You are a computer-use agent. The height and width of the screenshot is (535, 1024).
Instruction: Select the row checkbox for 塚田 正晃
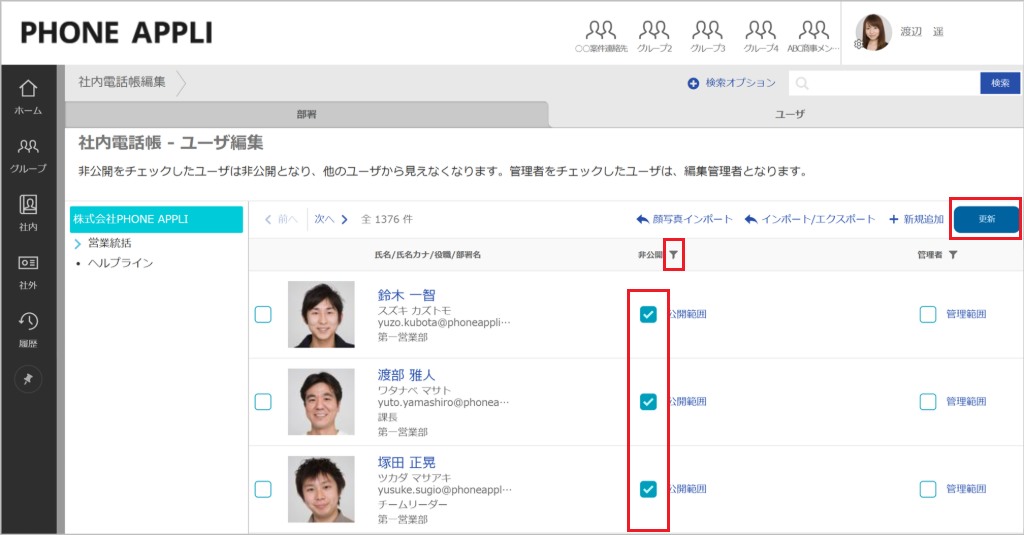coord(263,489)
